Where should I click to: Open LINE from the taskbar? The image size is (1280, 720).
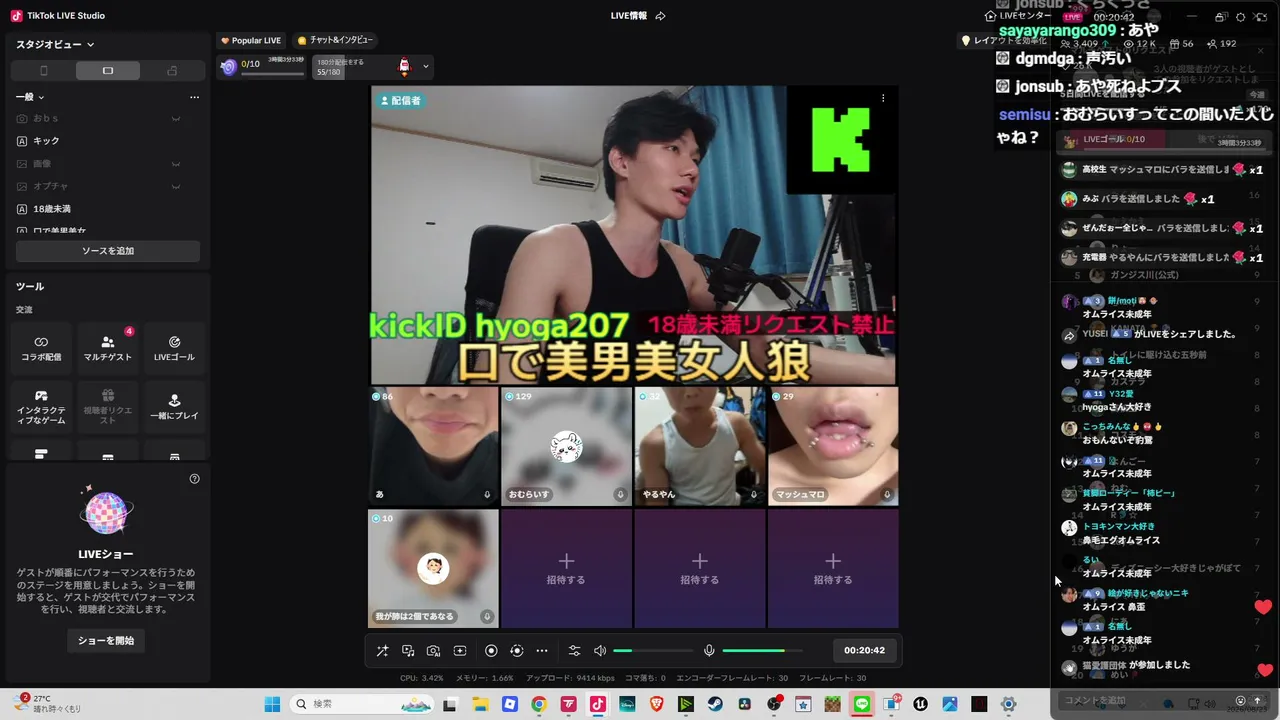pos(862,704)
